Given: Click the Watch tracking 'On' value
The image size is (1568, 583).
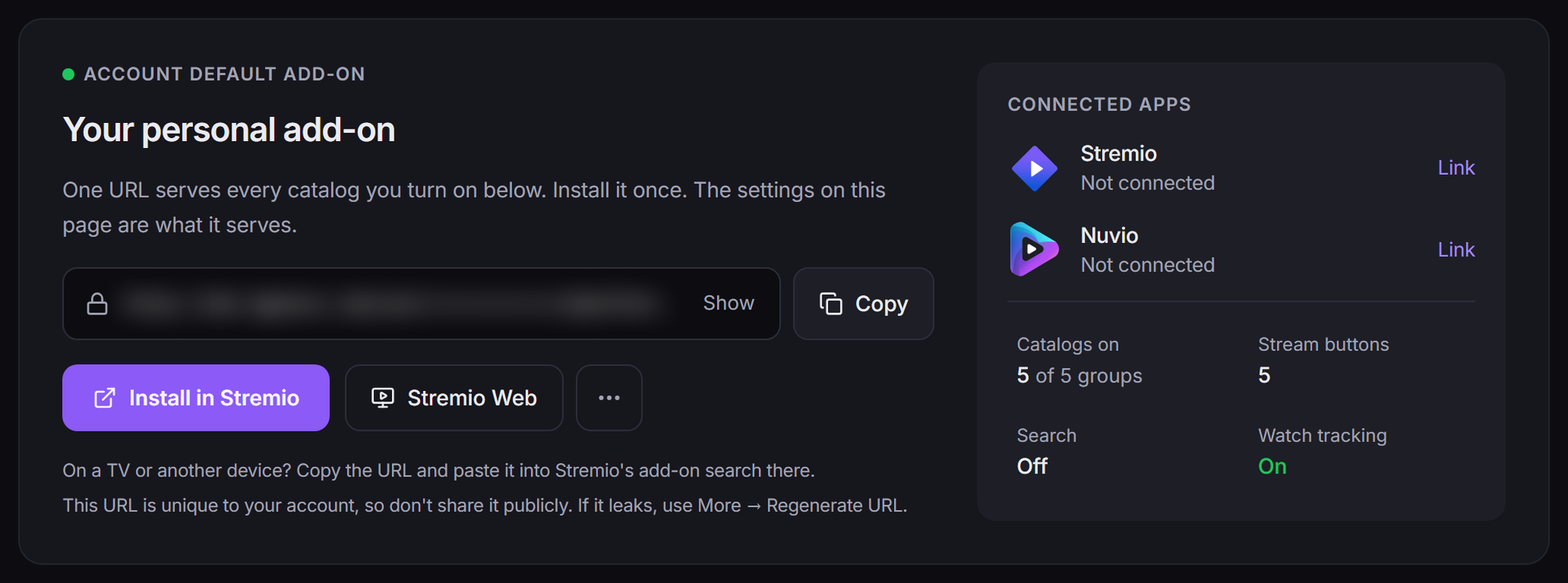Looking at the screenshot, I should click(1272, 466).
